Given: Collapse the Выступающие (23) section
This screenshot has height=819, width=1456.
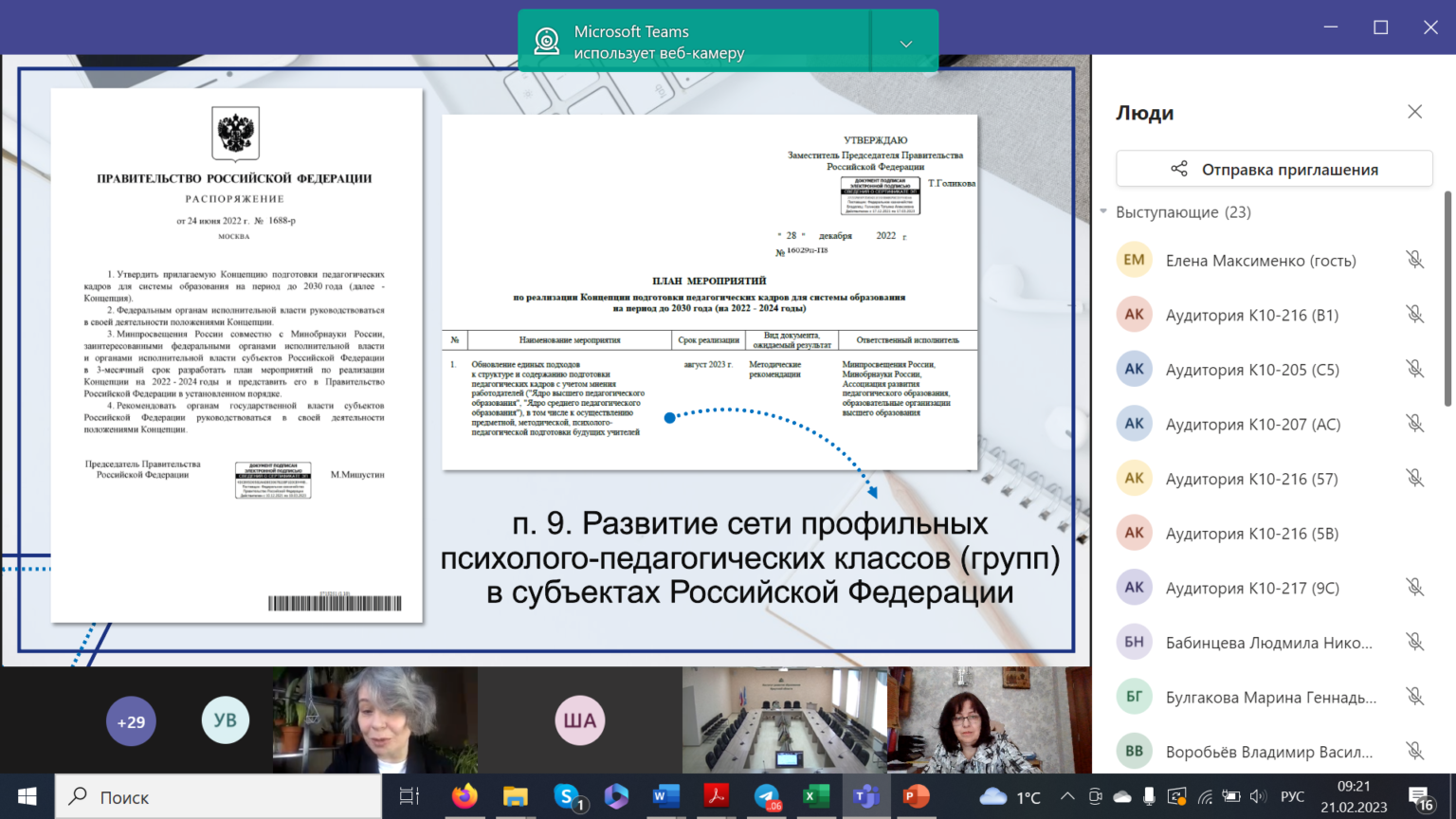Looking at the screenshot, I should tap(1103, 211).
